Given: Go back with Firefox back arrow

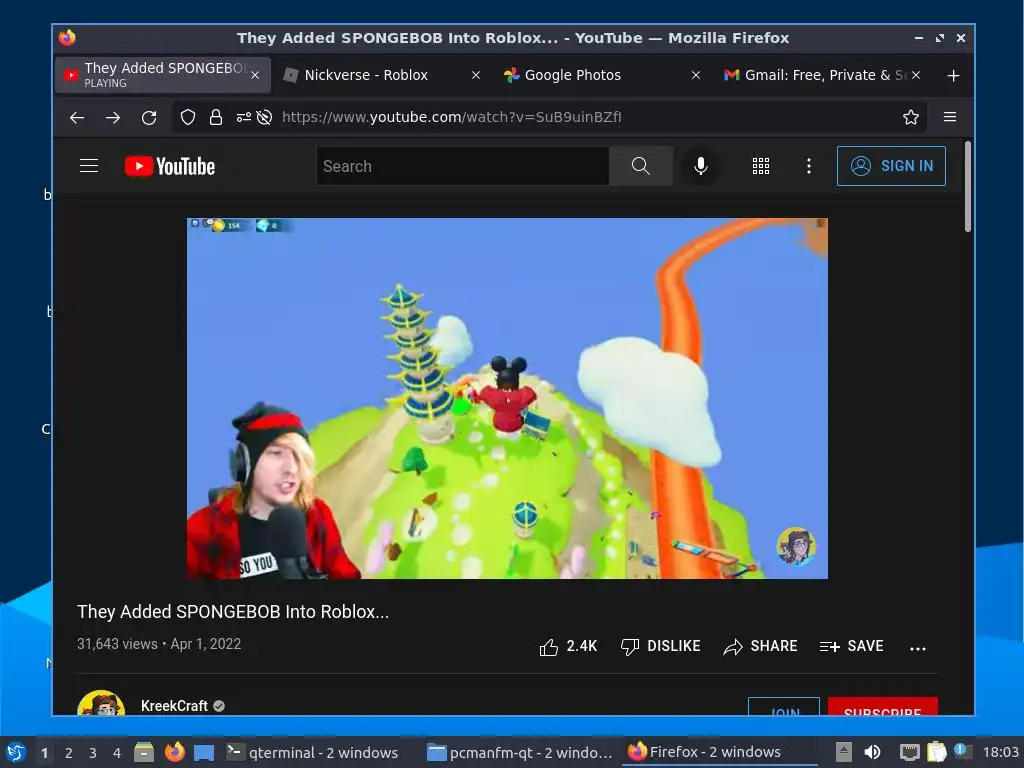Looking at the screenshot, I should coord(77,118).
